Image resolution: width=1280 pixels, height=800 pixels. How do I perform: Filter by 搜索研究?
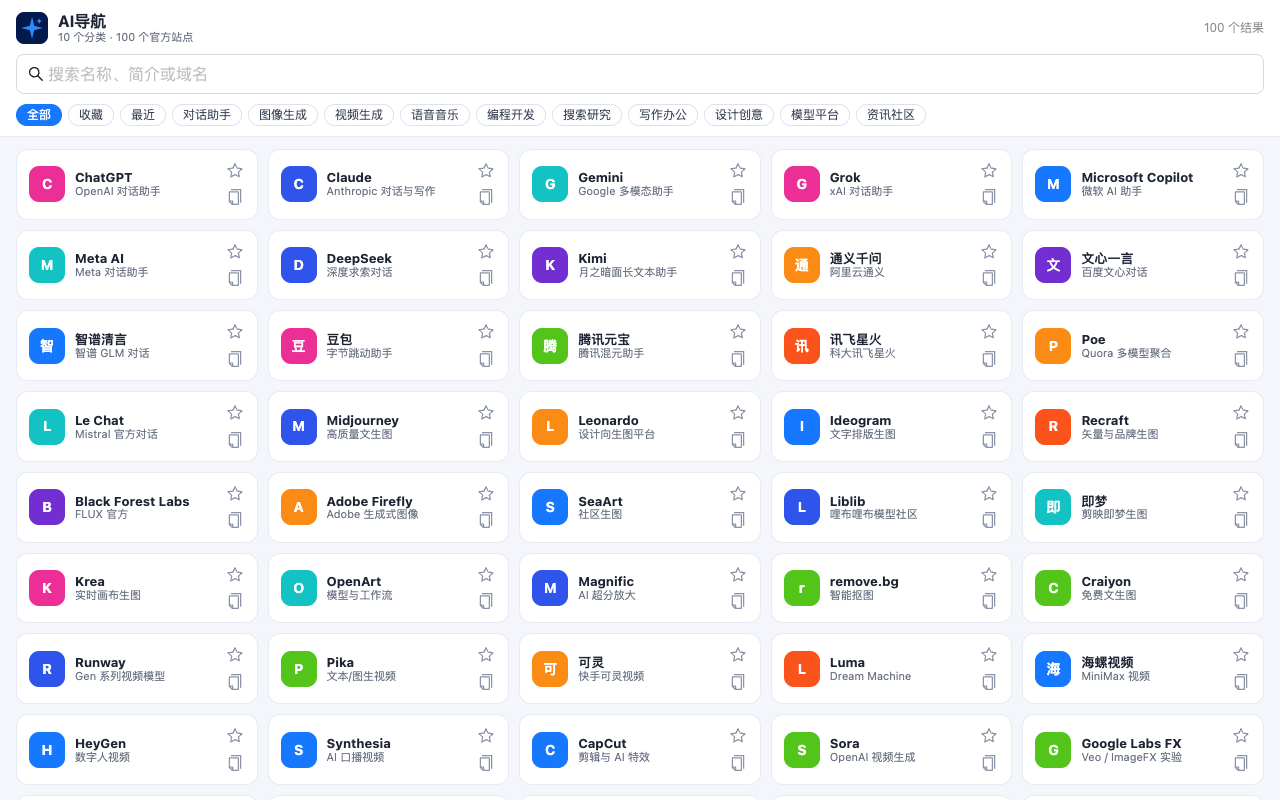pyautogui.click(x=587, y=115)
